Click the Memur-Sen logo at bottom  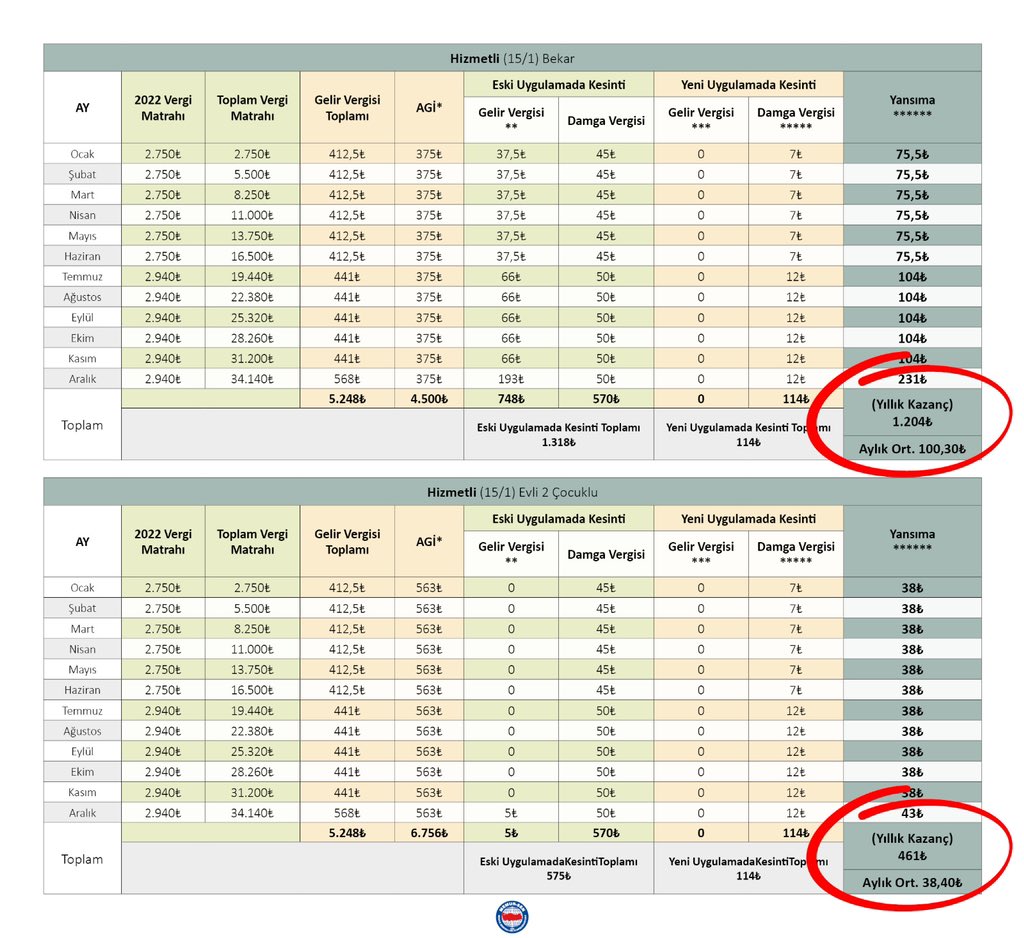(512, 915)
